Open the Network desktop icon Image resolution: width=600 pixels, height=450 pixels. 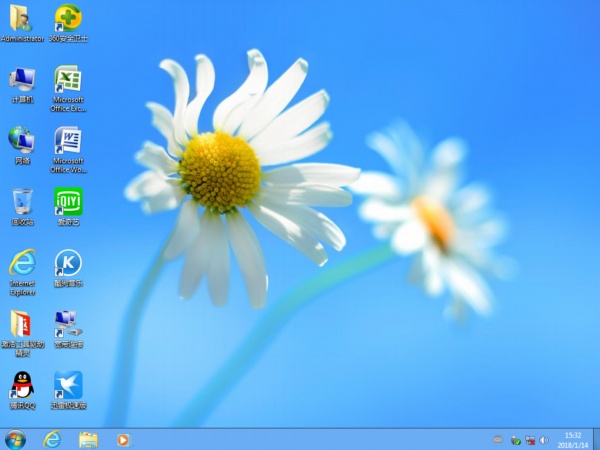pyautogui.click(x=22, y=140)
